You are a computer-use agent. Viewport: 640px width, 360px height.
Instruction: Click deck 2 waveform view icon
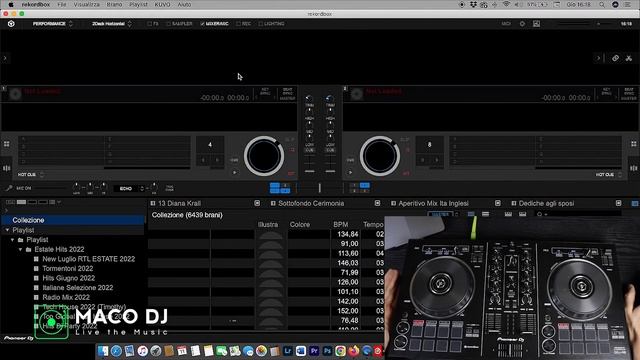pos(633,168)
